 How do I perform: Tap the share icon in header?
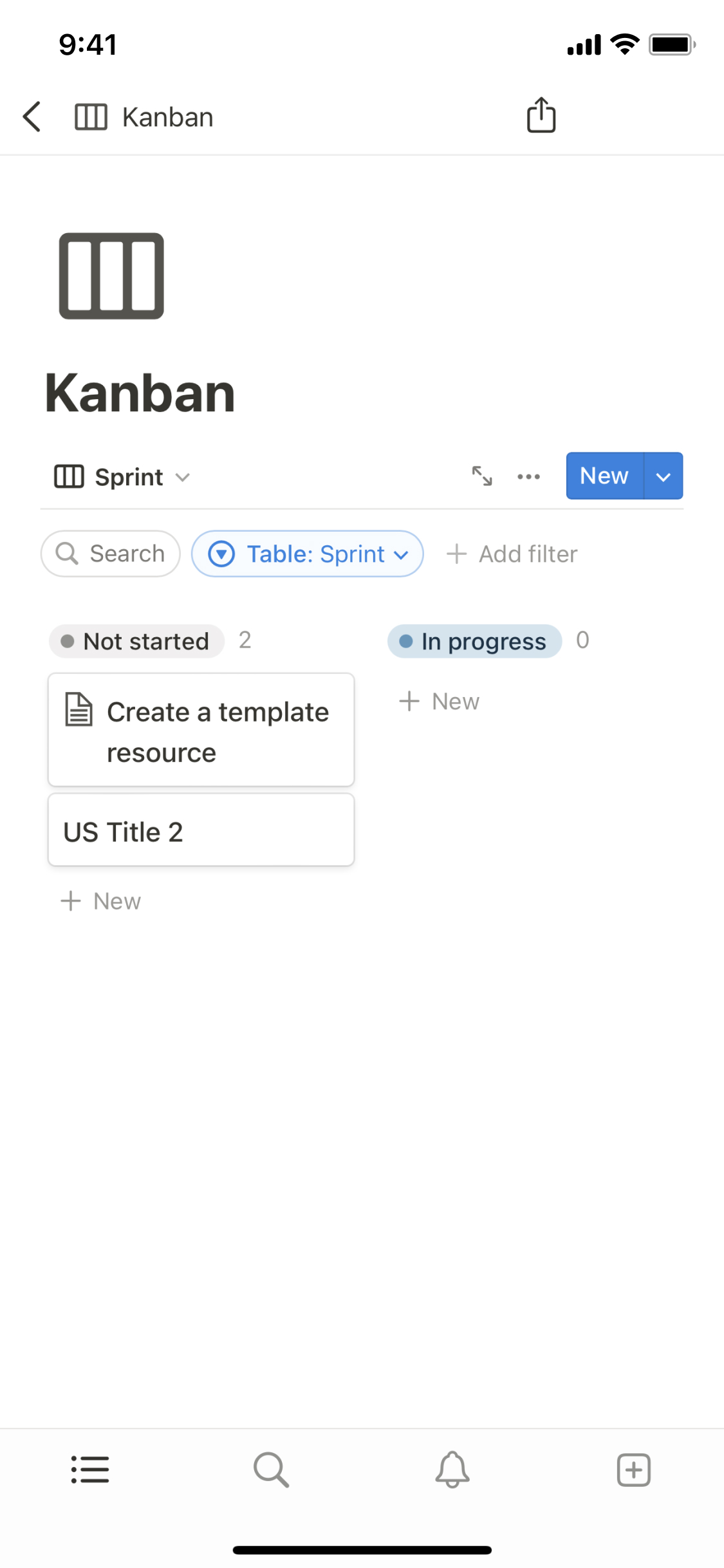click(541, 115)
